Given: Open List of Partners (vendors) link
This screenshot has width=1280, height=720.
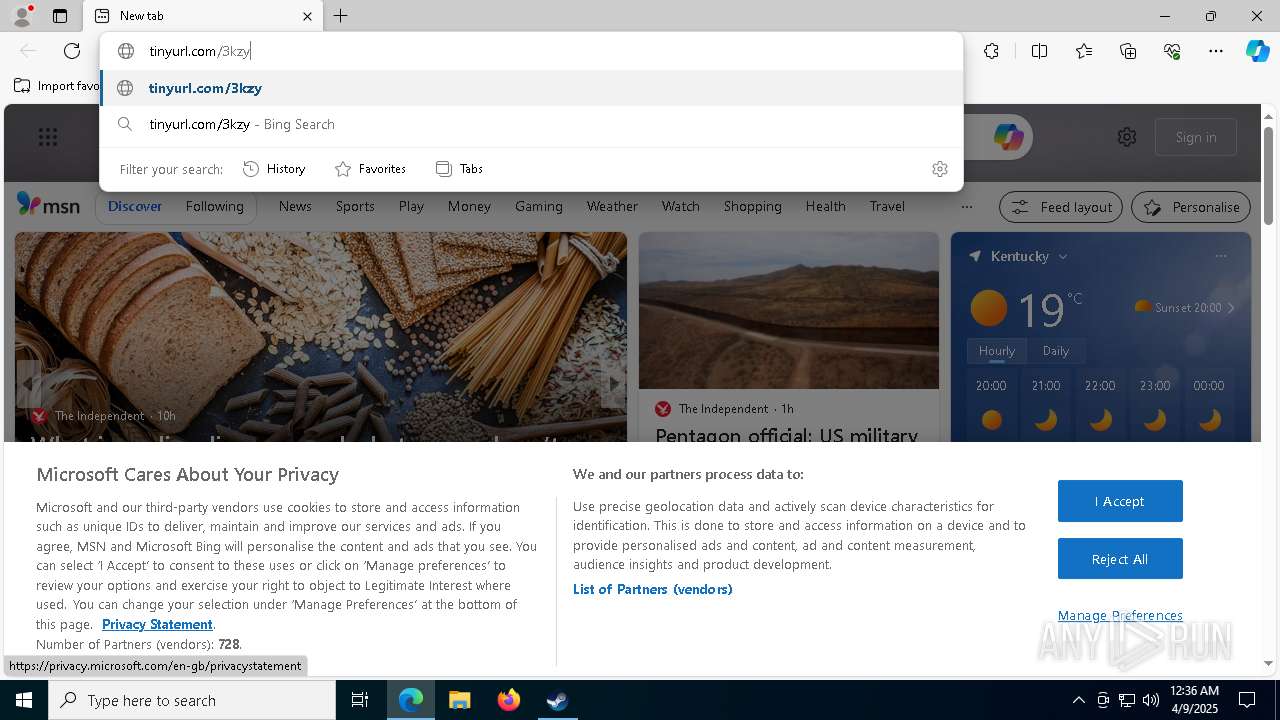Looking at the screenshot, I should [x=653, y=589].
